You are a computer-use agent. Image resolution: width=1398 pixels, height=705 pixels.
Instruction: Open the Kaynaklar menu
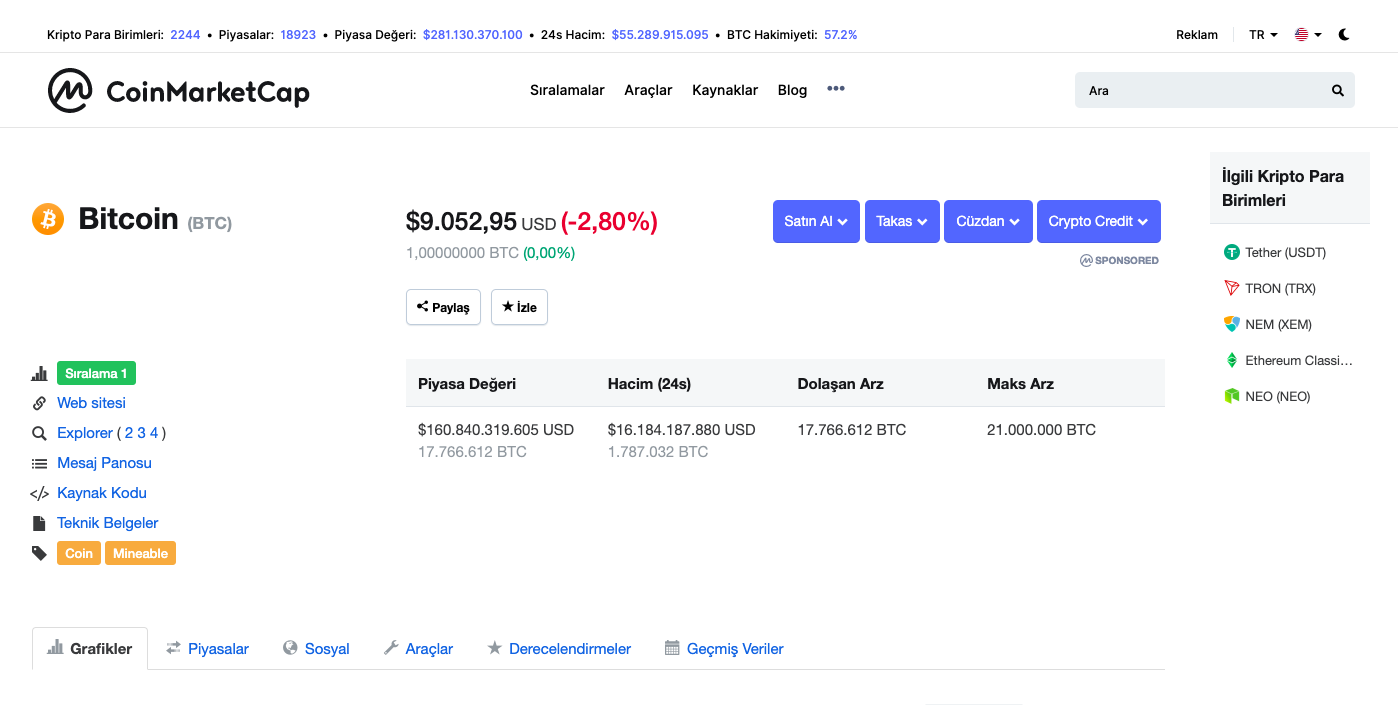click(x=725, y=90)
